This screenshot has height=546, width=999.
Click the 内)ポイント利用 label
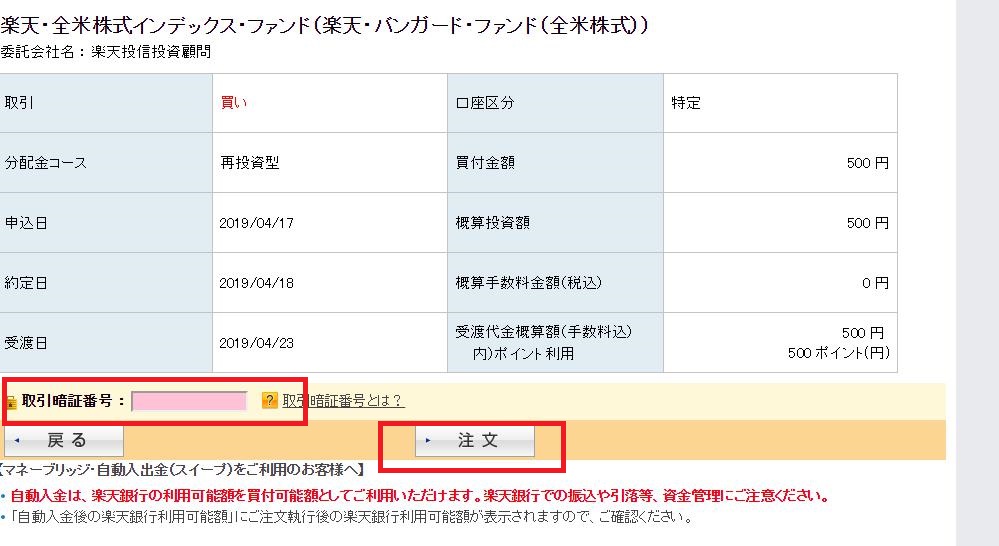click(523, 354)
